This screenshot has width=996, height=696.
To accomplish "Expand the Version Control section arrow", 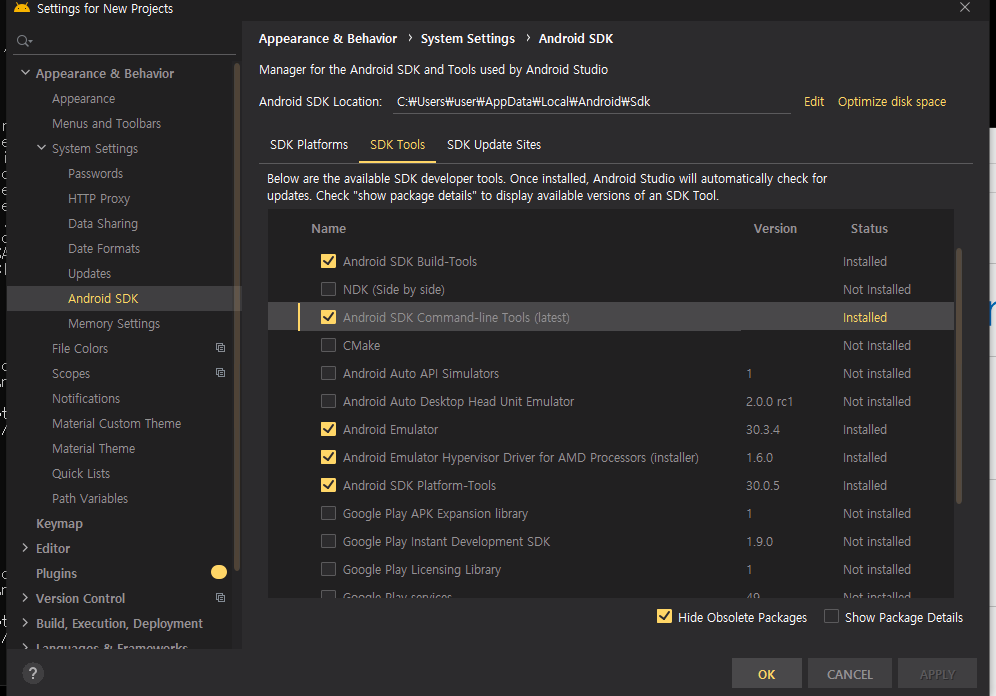I will (25, 598).
